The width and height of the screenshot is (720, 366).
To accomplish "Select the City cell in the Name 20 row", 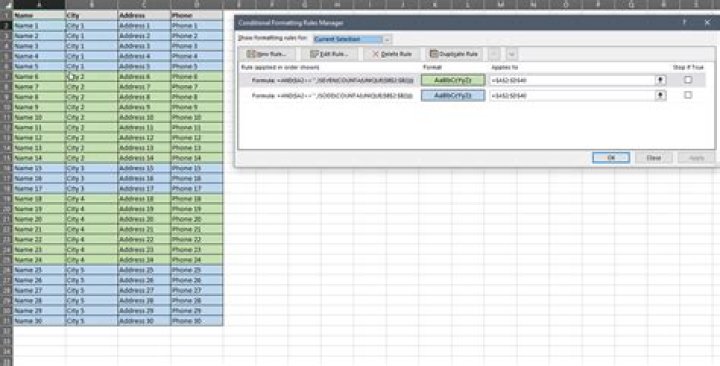I will pos(91,219).
